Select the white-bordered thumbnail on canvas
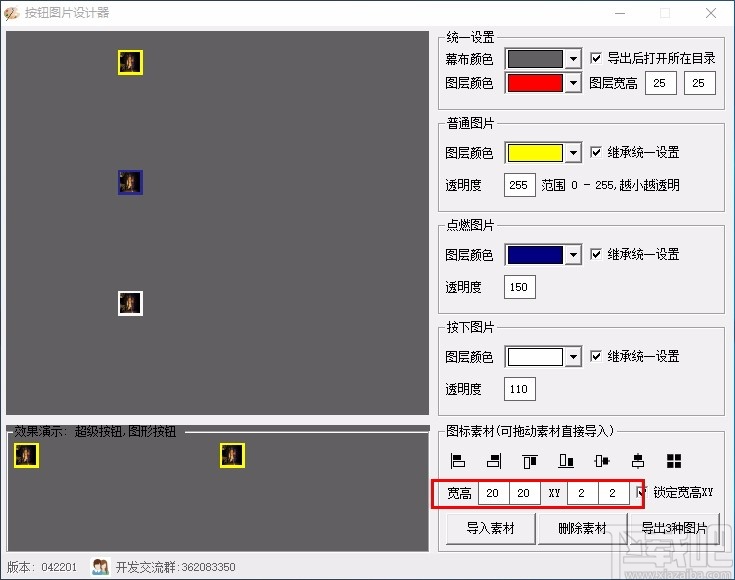Image resolution: width=735 pixels, height=580 pixels. pyautogui.click(x=130, y=303)
